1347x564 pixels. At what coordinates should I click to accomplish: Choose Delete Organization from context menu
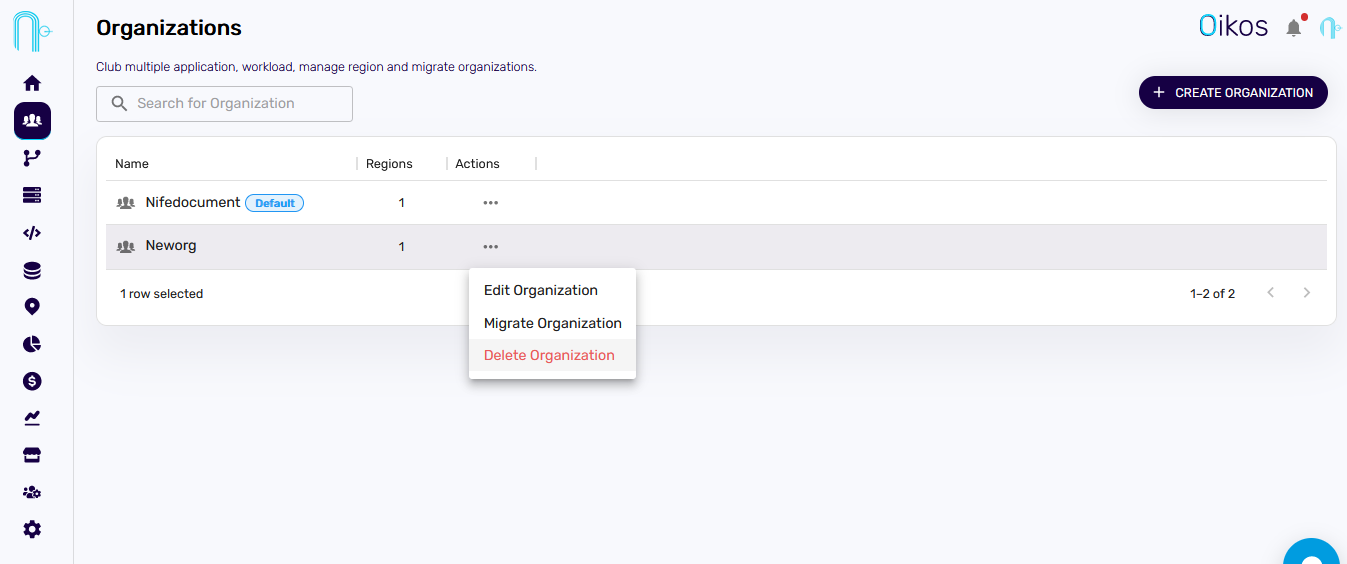coord(549,355)
